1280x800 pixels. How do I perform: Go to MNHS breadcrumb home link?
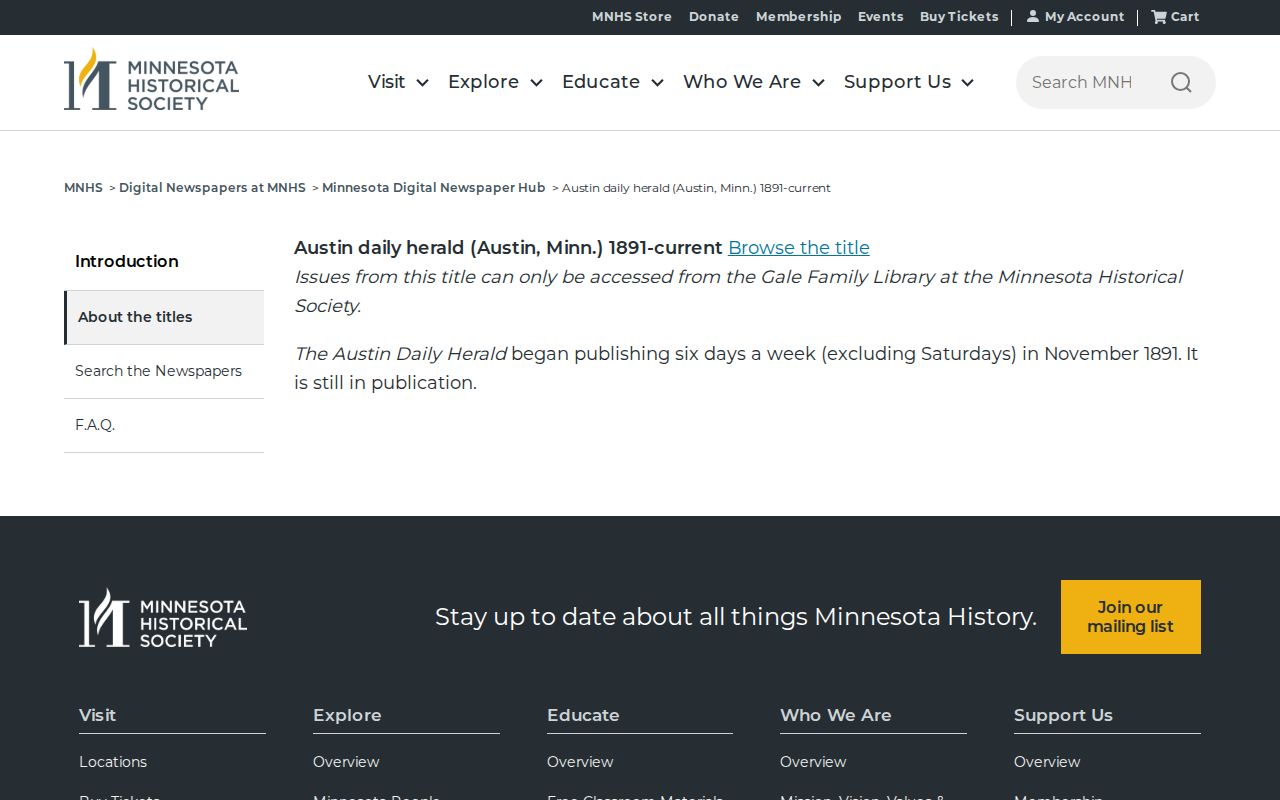click(83, 188)
